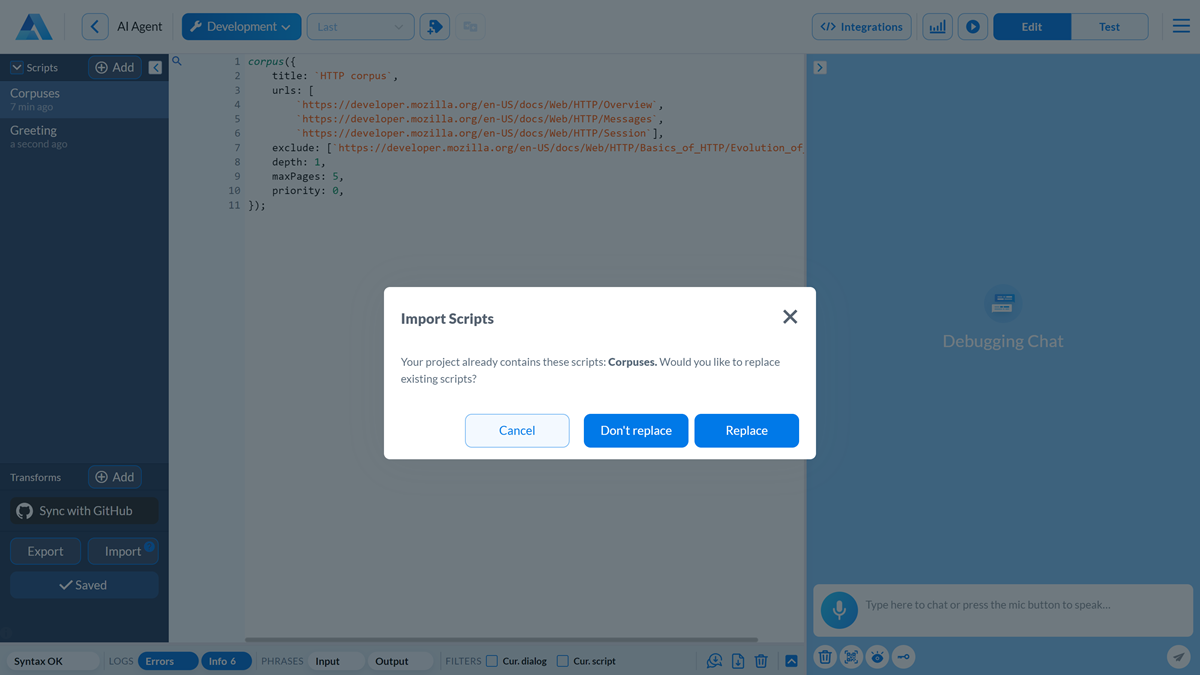1200x675 pixels.
Task: Expand the Last version dropdown
Action: pos(360,26)
